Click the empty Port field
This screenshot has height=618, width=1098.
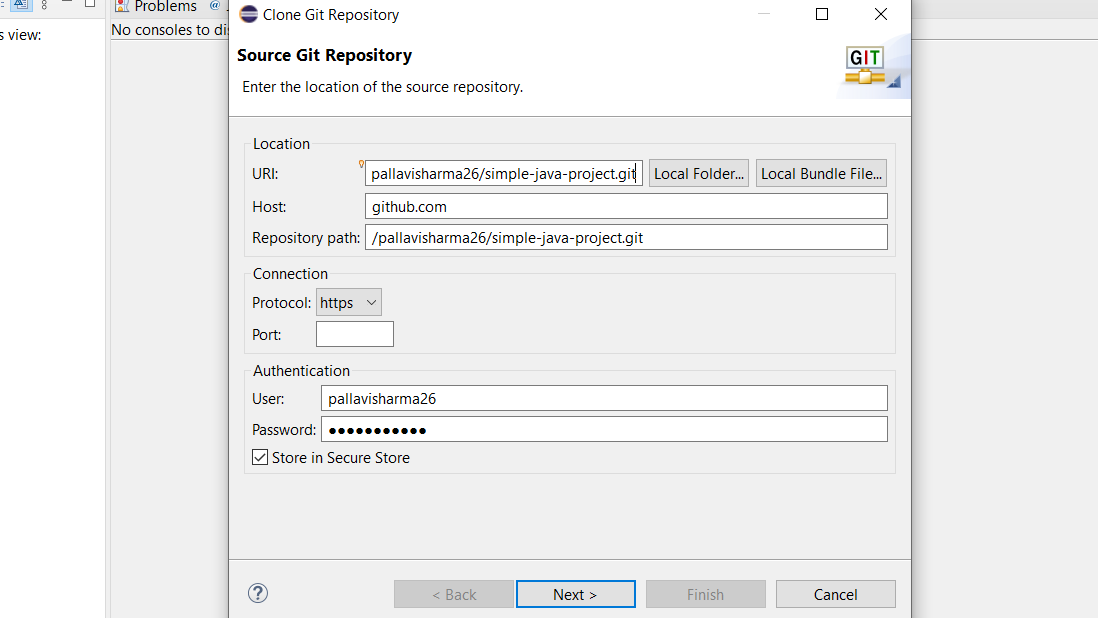point(354,333)
